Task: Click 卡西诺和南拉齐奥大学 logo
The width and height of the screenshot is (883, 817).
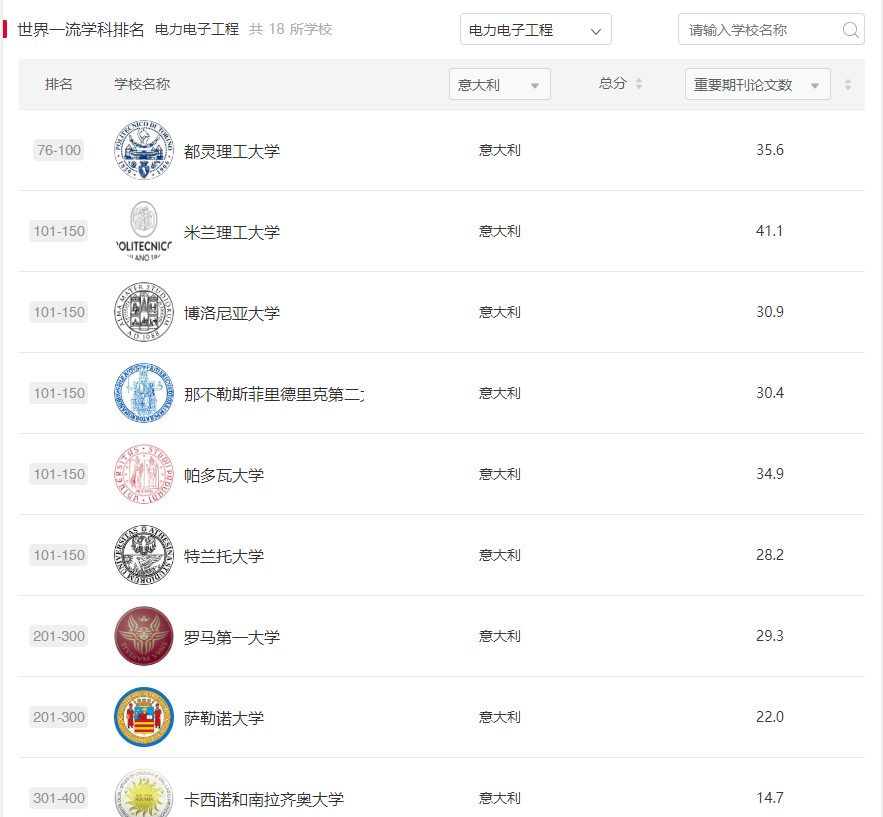Action: (144, 793)
